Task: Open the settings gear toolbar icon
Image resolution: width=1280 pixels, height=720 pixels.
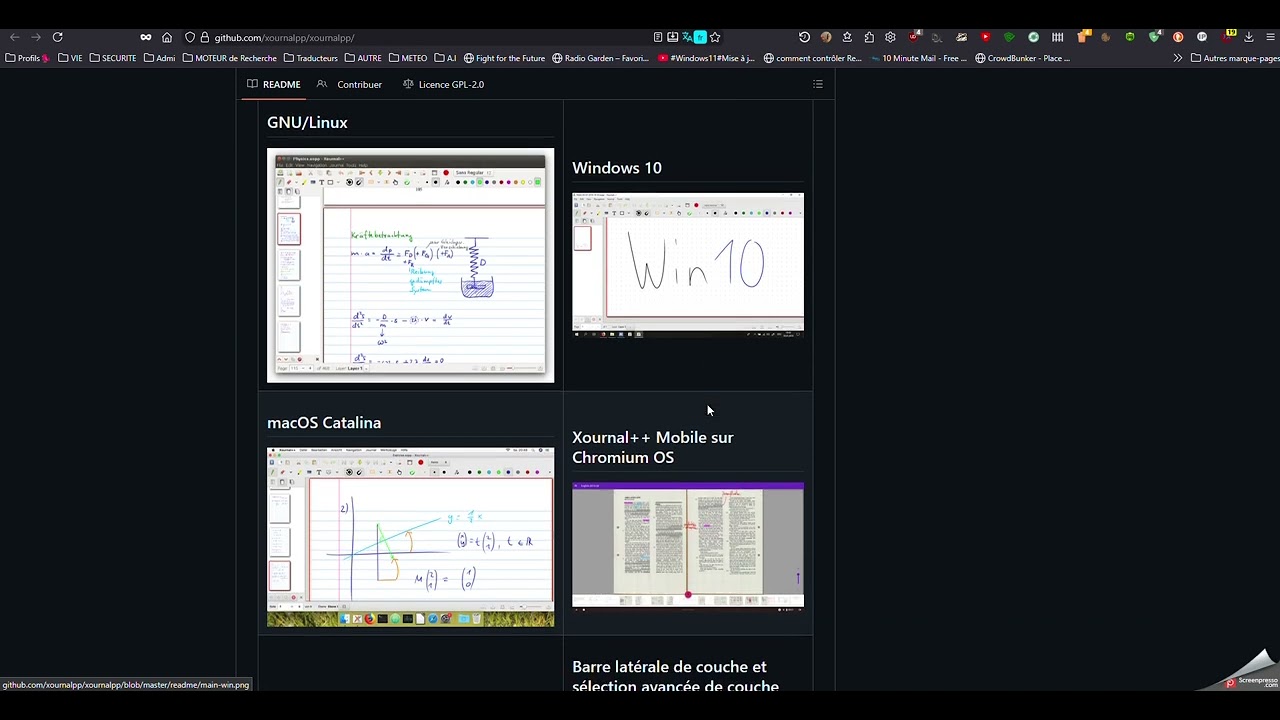Action: coord(890,37)
